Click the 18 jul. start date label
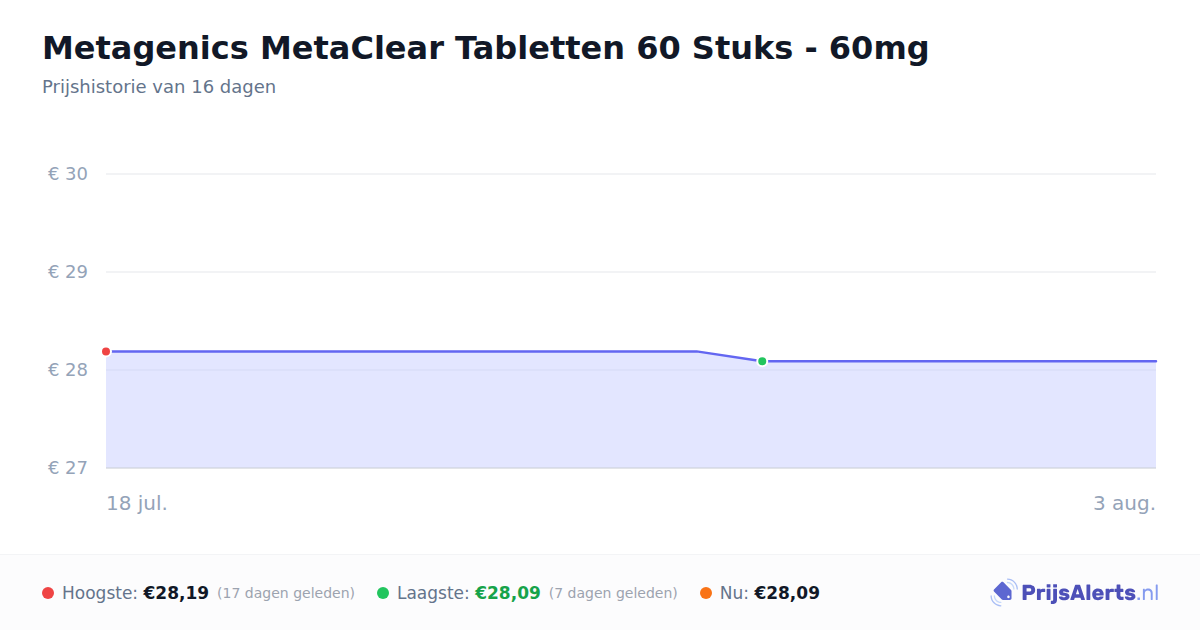This screenshot has width=1200, height=630. [137, 503]
